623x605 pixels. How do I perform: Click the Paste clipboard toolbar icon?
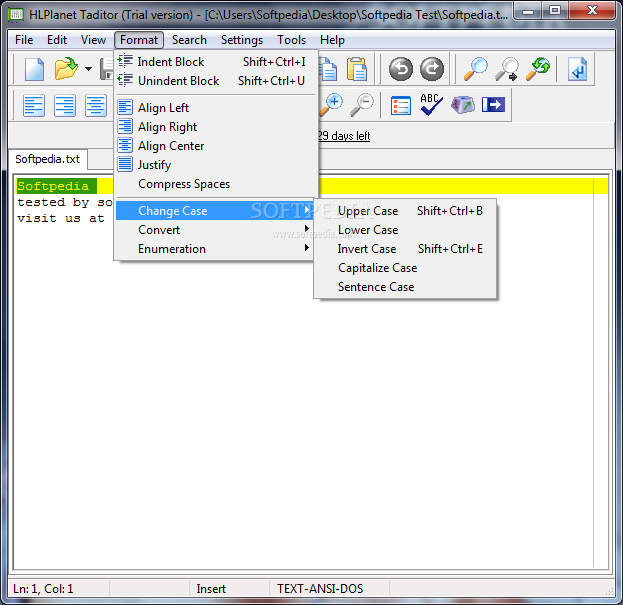(x=357, y=69)
